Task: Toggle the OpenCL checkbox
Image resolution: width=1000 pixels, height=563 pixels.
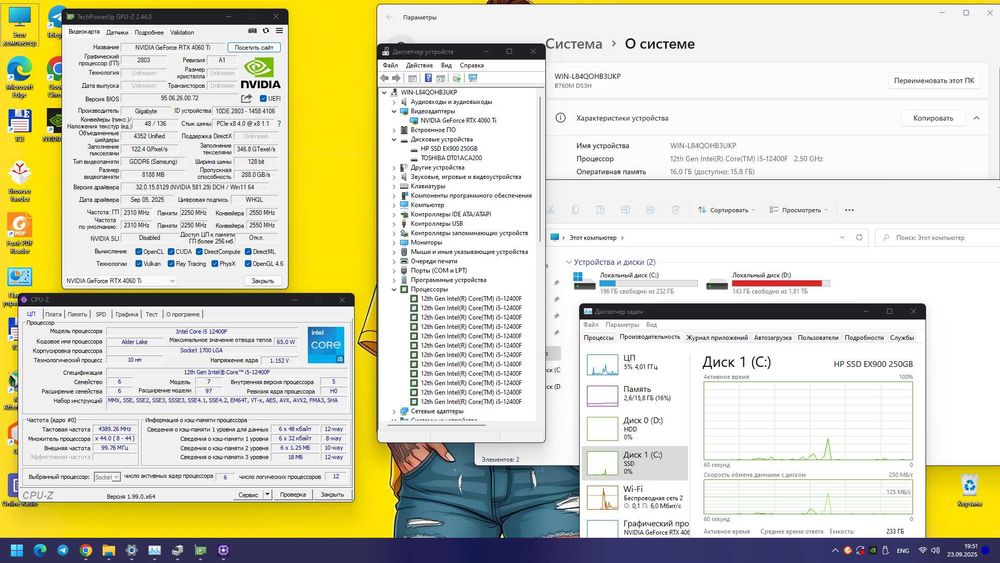Action: pos(138,251)
